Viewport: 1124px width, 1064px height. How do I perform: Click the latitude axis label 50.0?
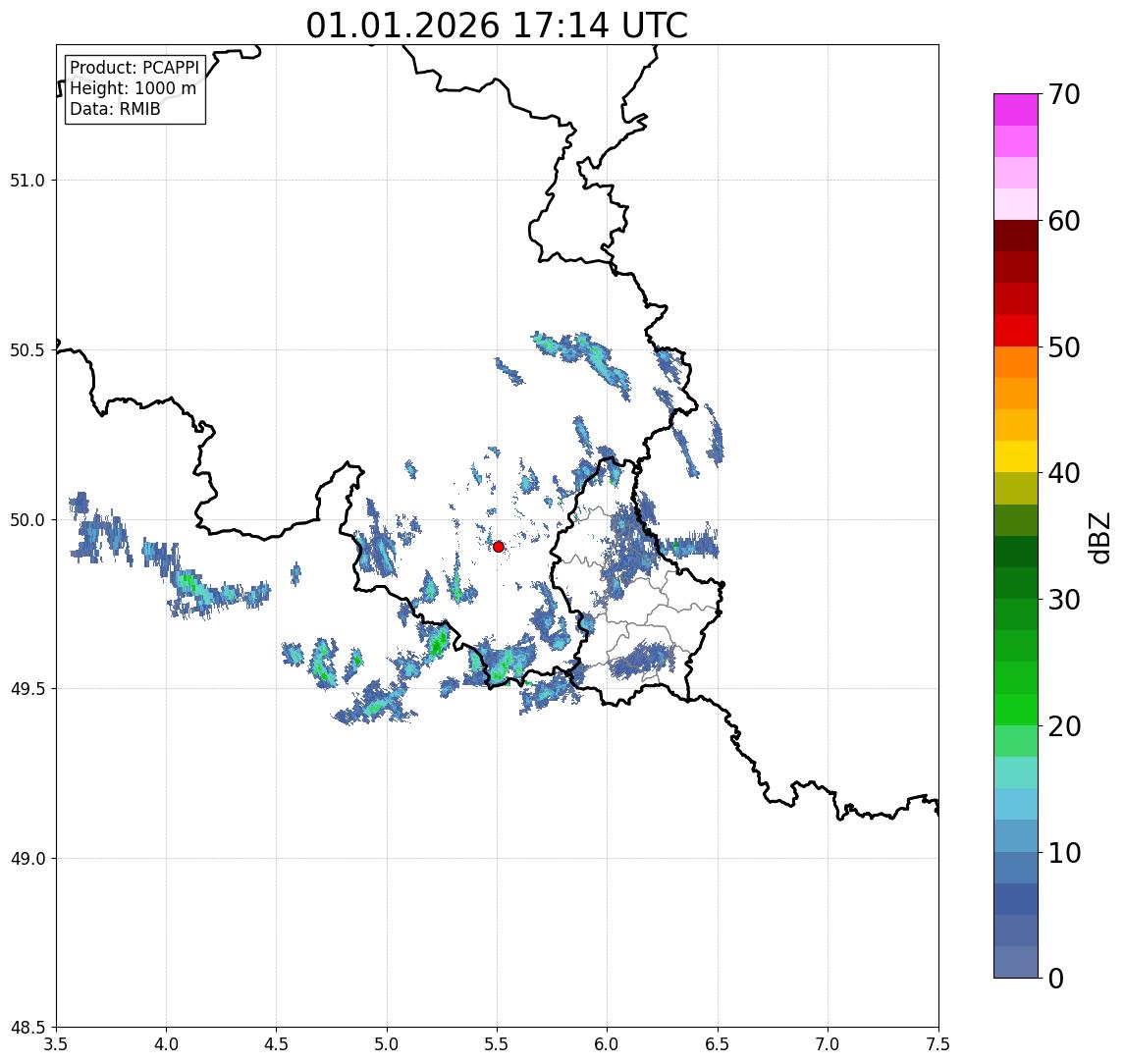coord(27,520)
